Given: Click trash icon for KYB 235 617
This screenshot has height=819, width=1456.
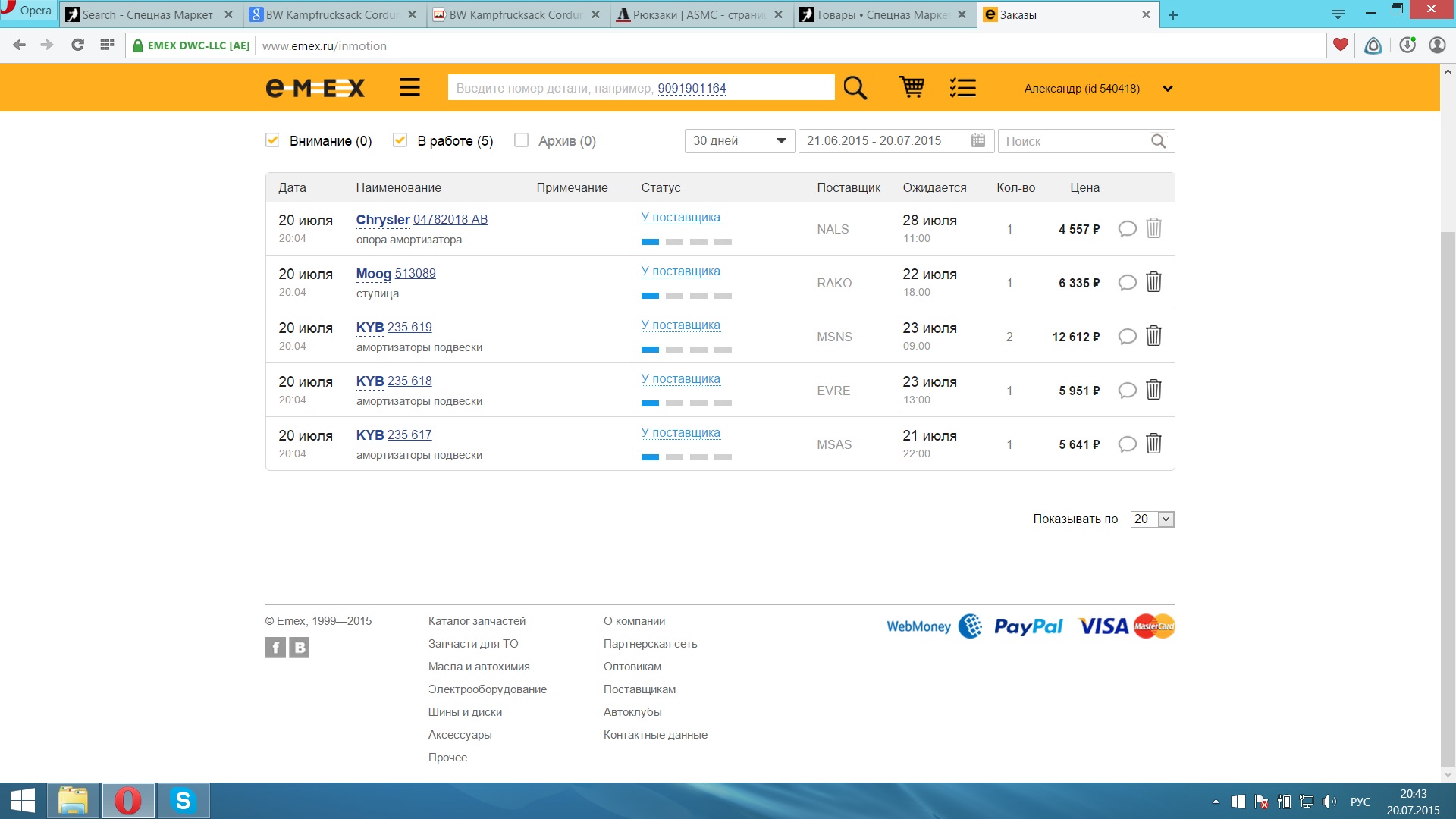Looking at the screenshot, I should pos(1153,444).
